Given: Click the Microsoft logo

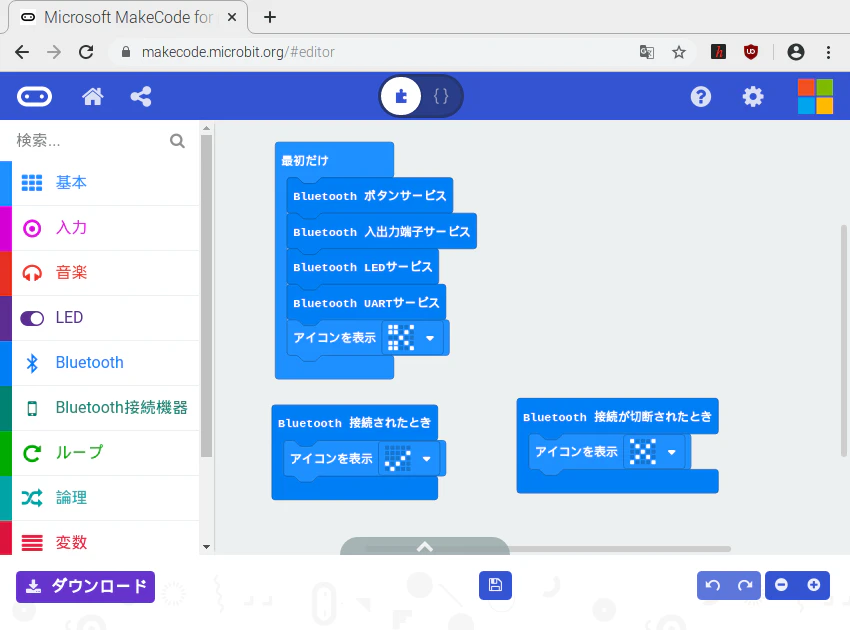Looking at the screenshot, I should (815, 97).
